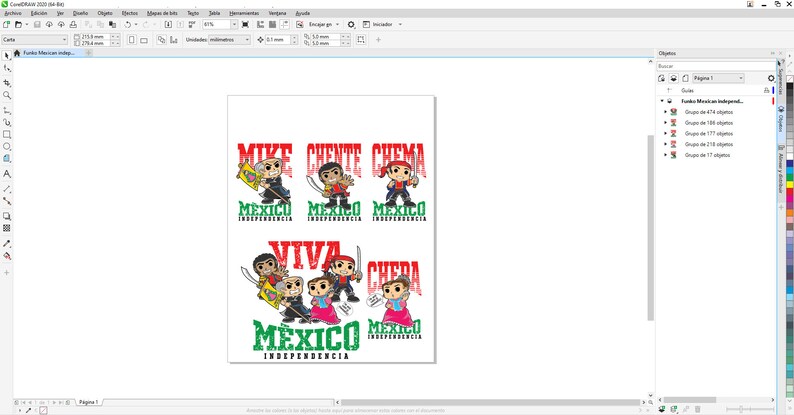Open the Alinear y distribuir docker tab
794x415 pixels.
click(x=781, y=170)
